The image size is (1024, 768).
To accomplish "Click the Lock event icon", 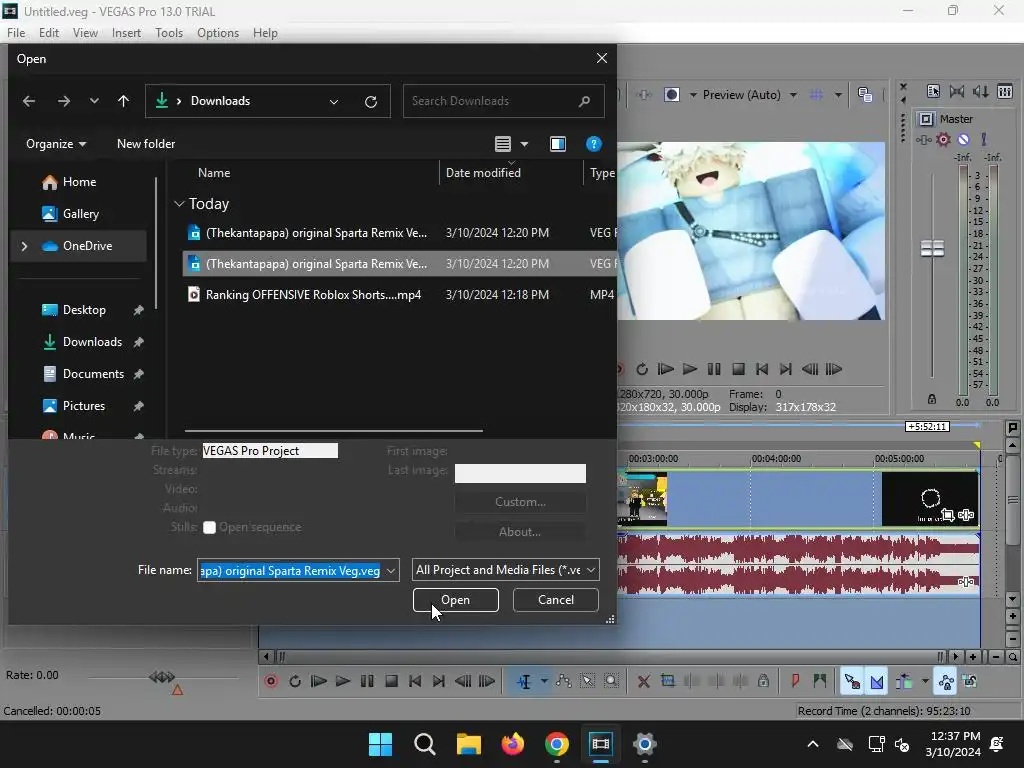I will tap(763, 681).
